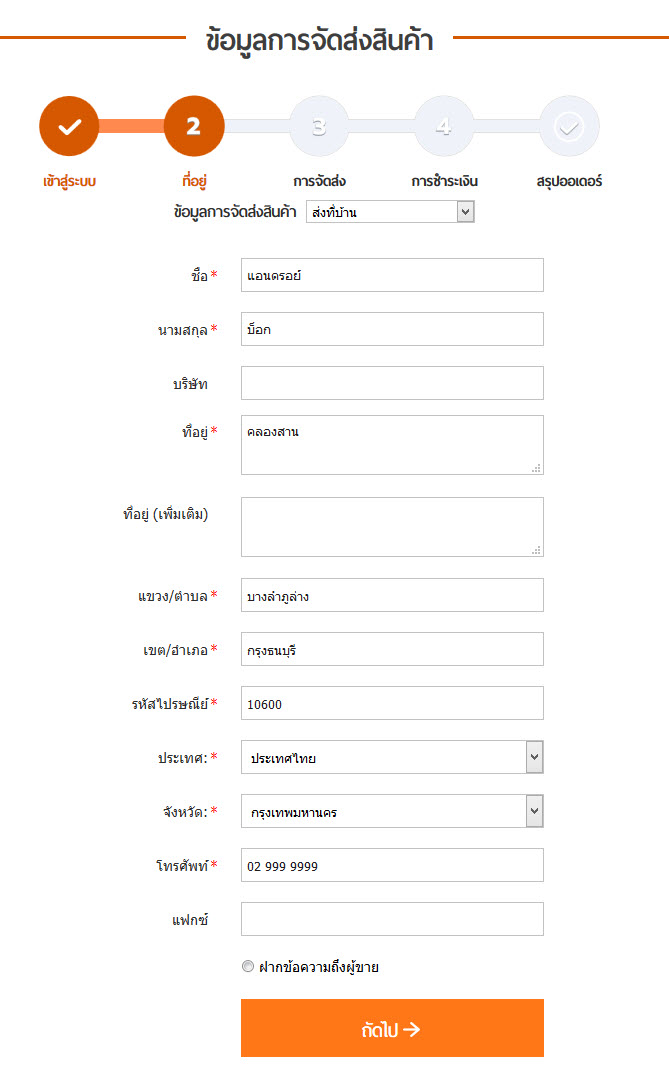Image resolution: width=669 pixels, height=1079 pixels.
Task: Click the phone field 02 999 9999
Action: (392, 865)
